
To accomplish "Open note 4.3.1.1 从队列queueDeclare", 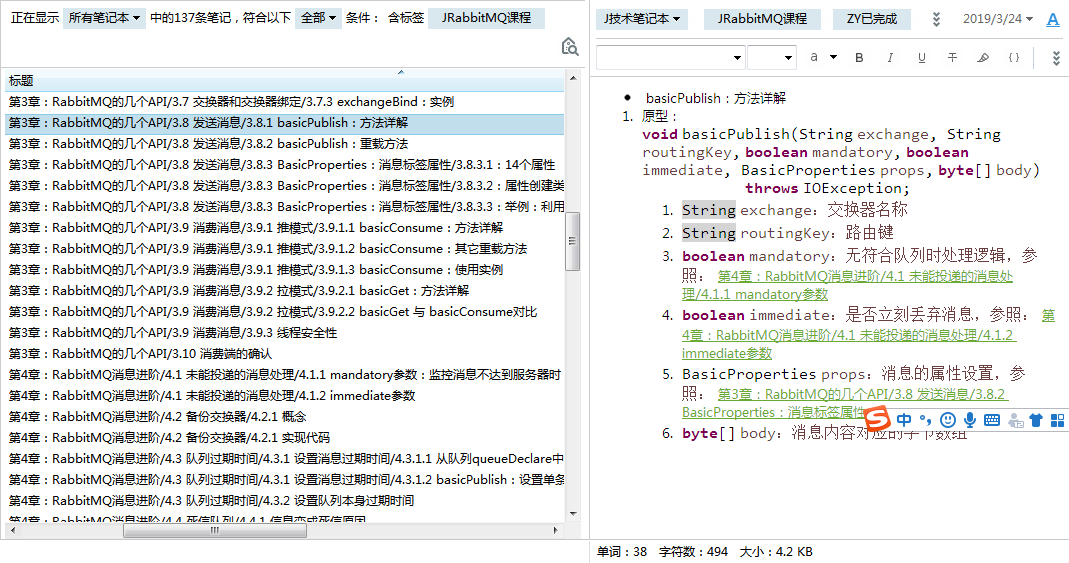I will tap(284, 459).
